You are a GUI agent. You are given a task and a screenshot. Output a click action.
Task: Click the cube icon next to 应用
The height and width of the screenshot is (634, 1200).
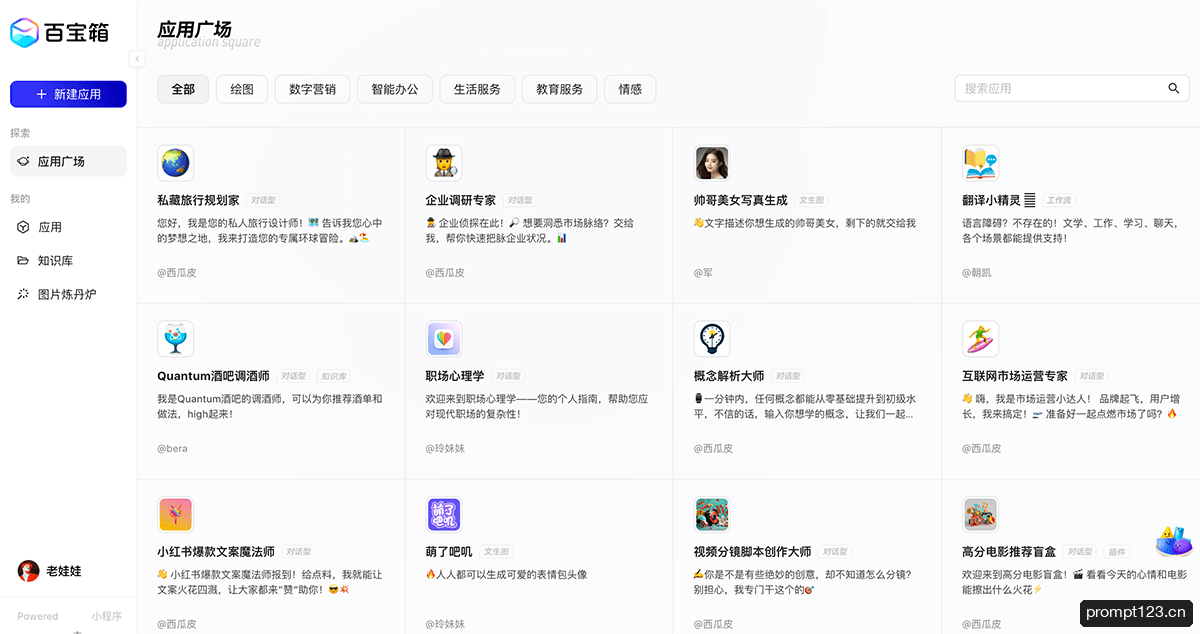click(23, 227)
